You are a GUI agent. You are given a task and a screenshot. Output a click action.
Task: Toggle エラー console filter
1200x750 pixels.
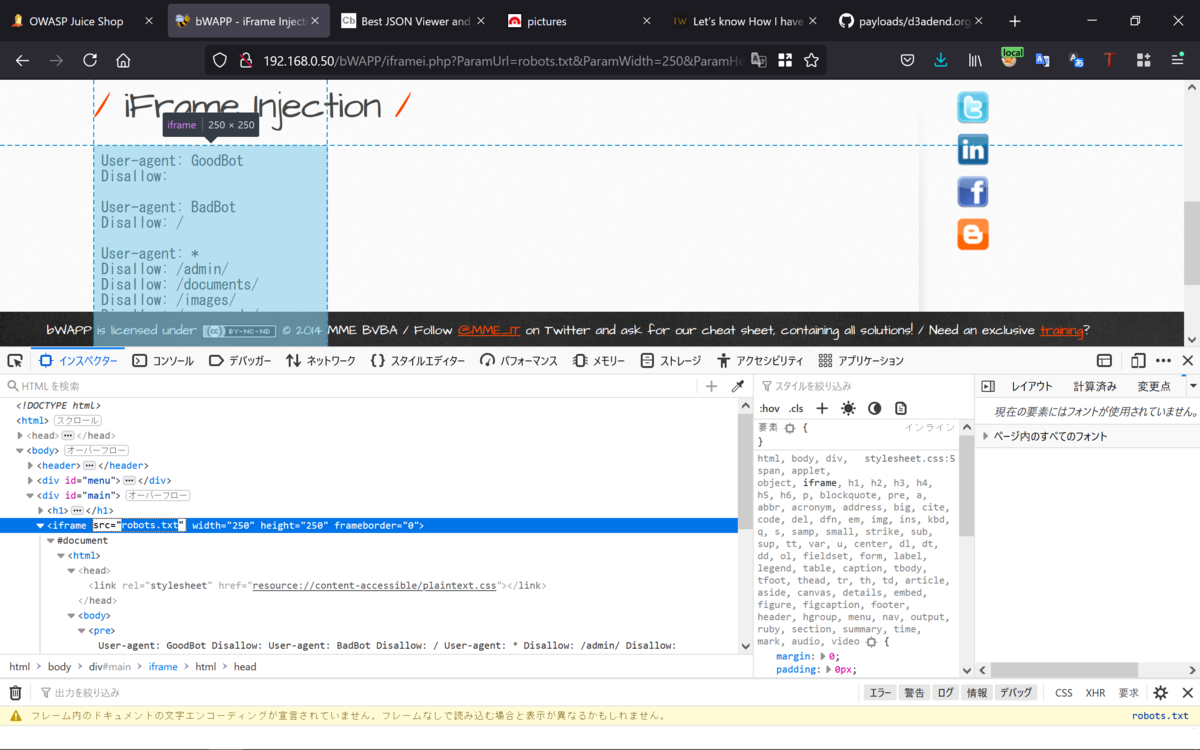(x=880, y=692)
